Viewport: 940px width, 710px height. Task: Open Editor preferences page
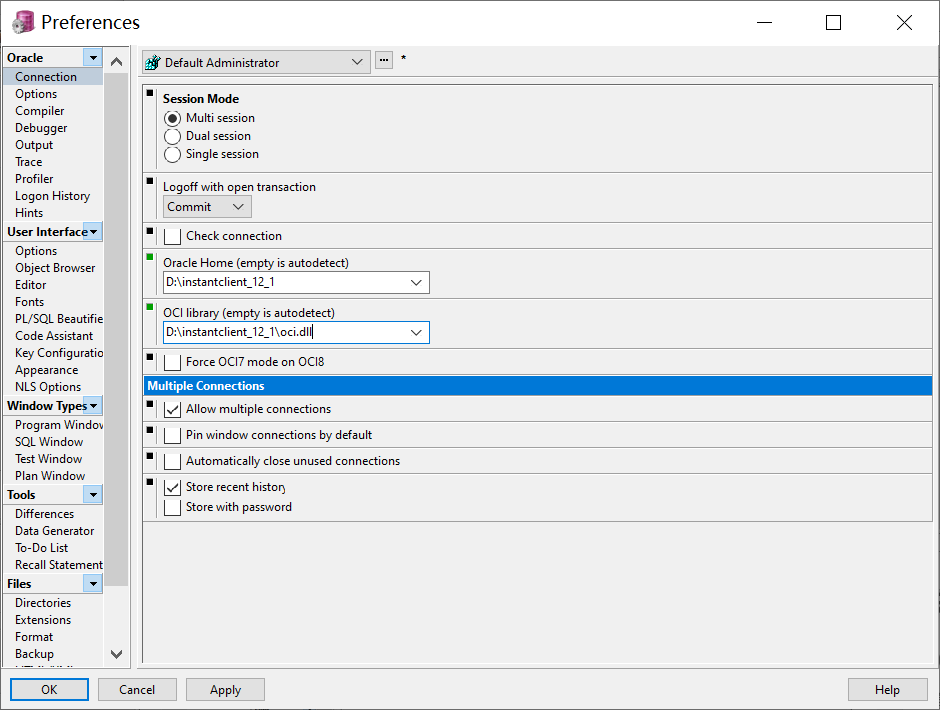point(31,285)
